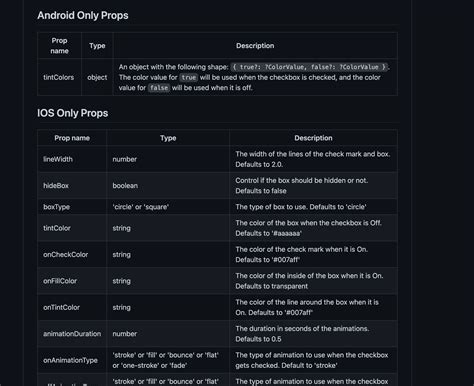Select the 'animationDuration' prop name cell

point(72,334)
